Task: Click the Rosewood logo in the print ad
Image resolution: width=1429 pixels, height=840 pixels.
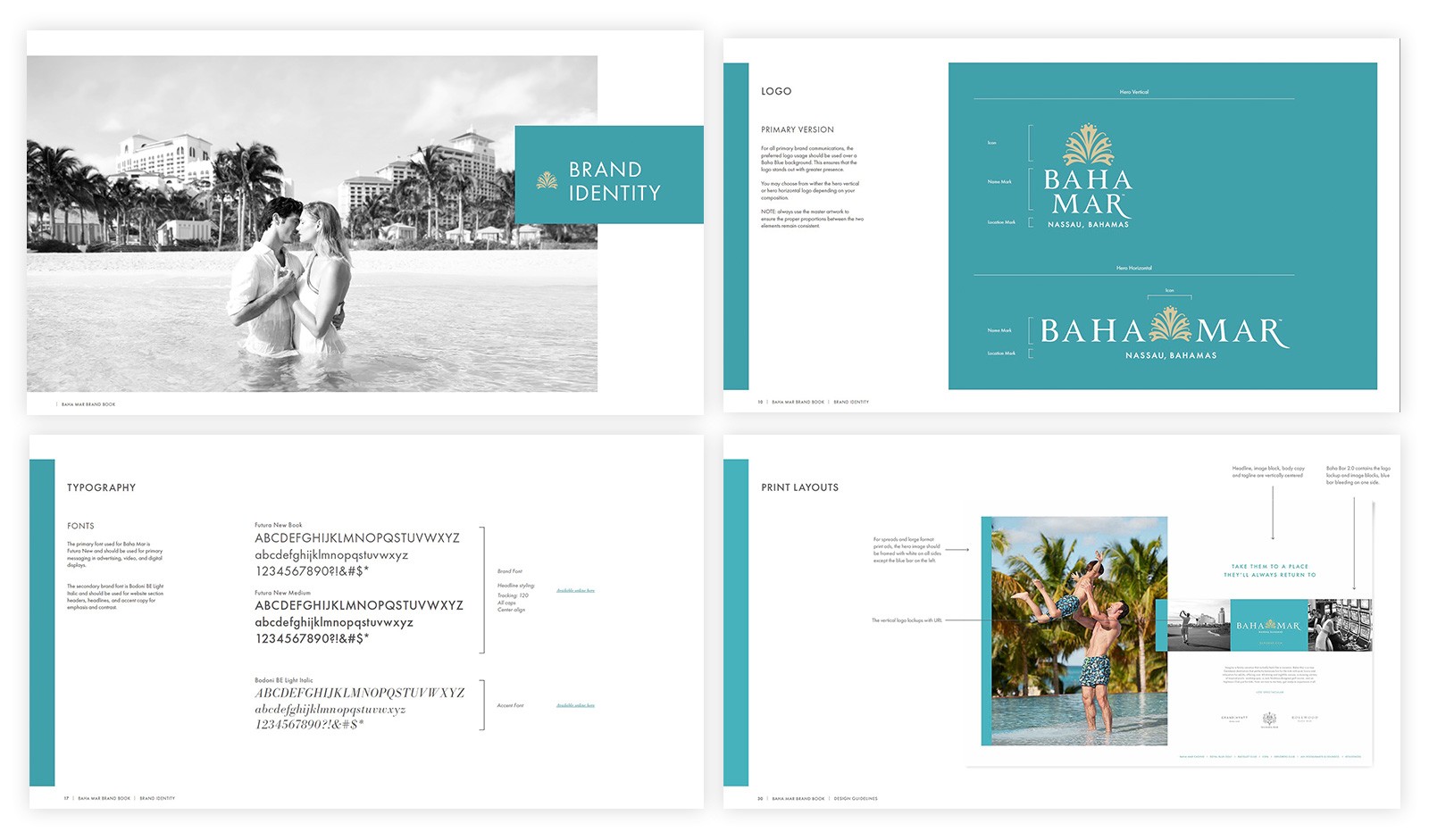Action: coord(1304,719)
